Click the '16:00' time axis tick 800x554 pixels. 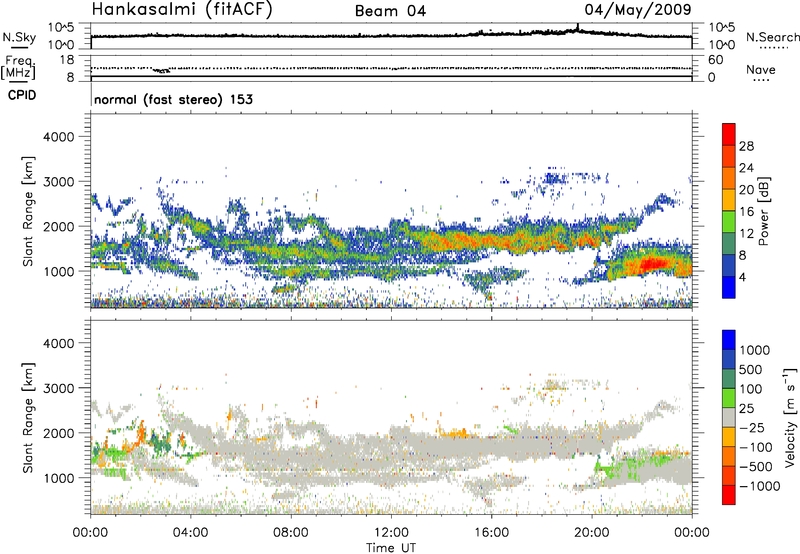point(491,533)
